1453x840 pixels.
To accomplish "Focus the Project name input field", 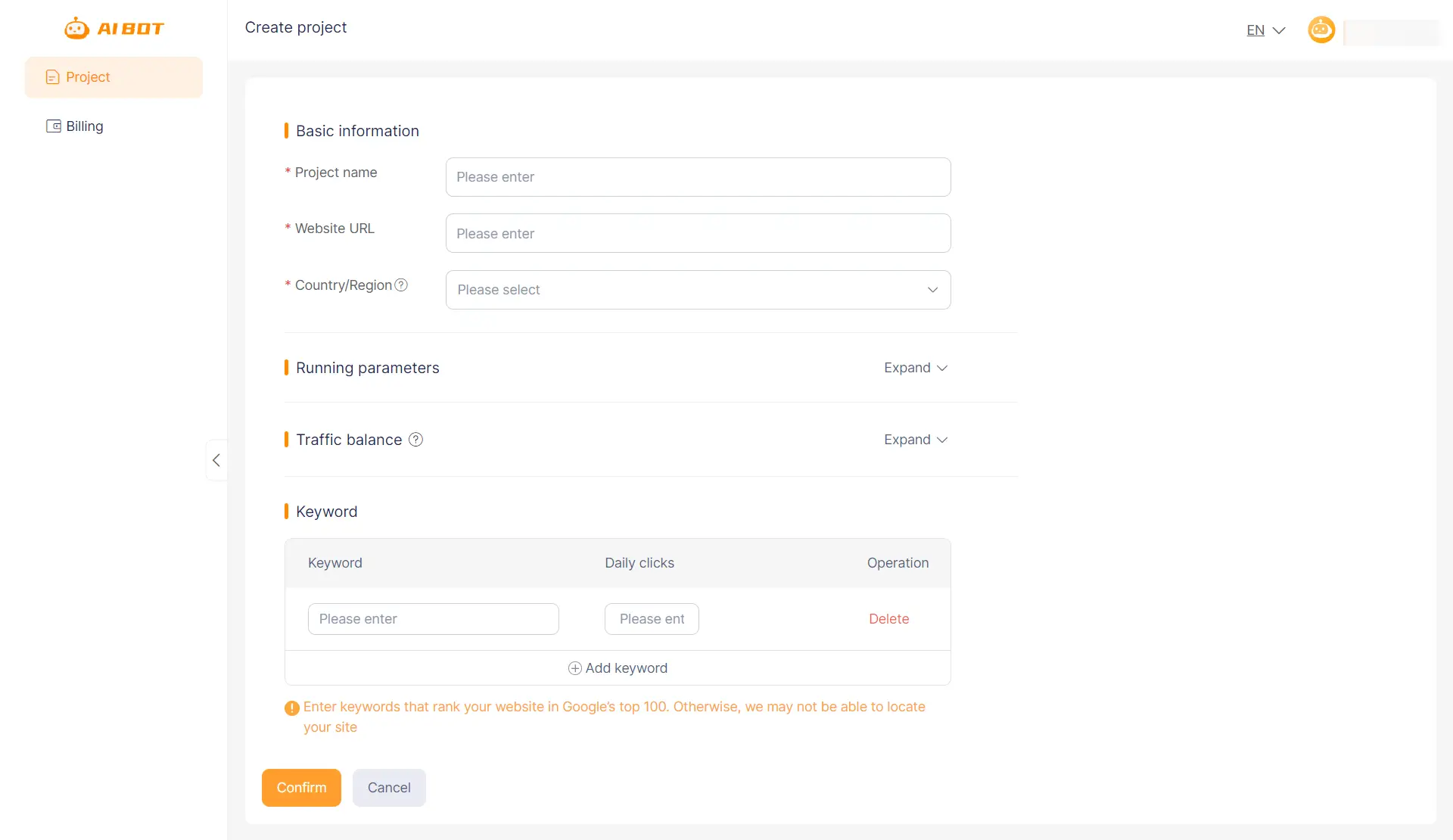I will [x=697, y=177].
